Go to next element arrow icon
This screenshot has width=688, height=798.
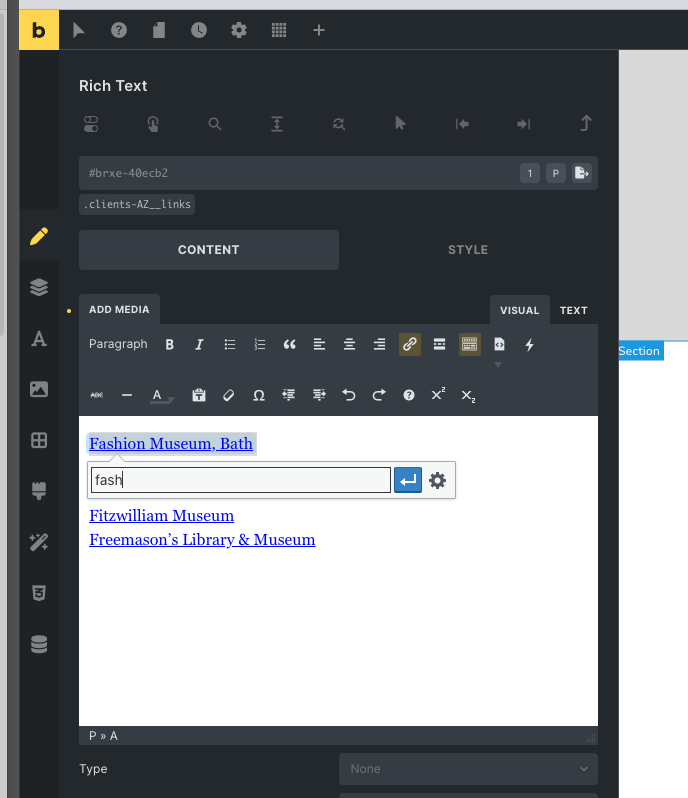[524, 124]
